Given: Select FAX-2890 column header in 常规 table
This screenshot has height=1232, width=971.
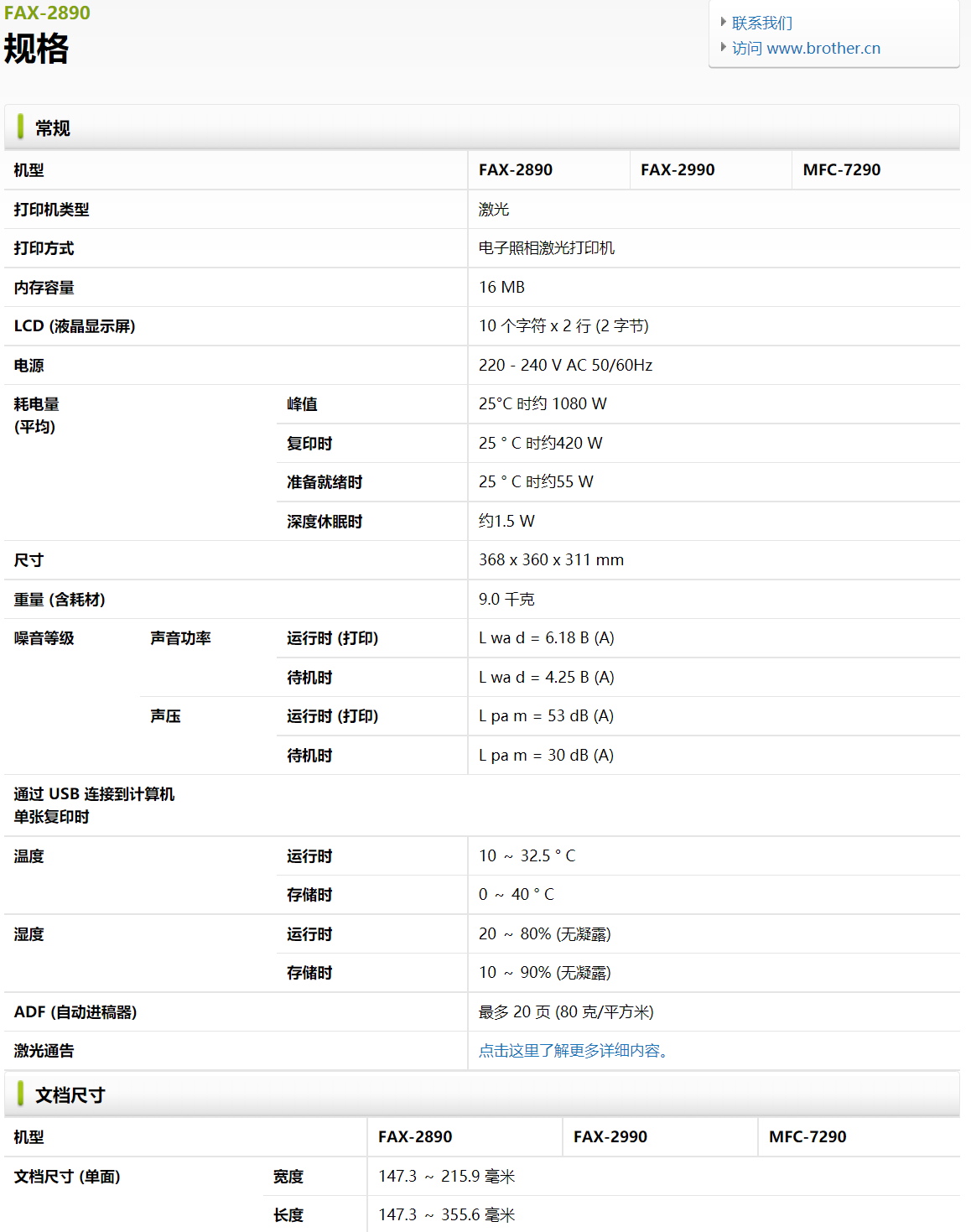Looking at the screenshot, I should click(x=516, y=169).
